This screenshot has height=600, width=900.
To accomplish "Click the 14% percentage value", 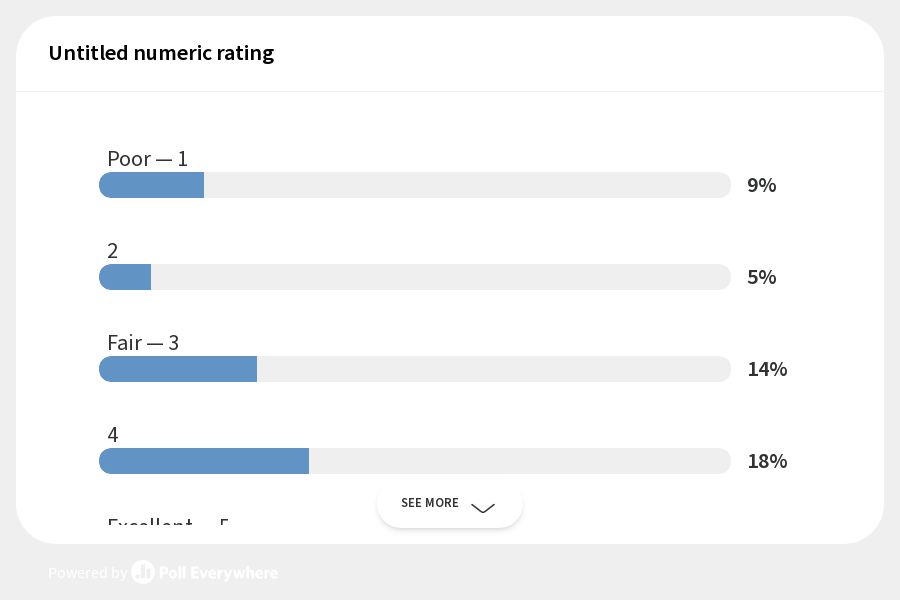I will coord(767,369).
